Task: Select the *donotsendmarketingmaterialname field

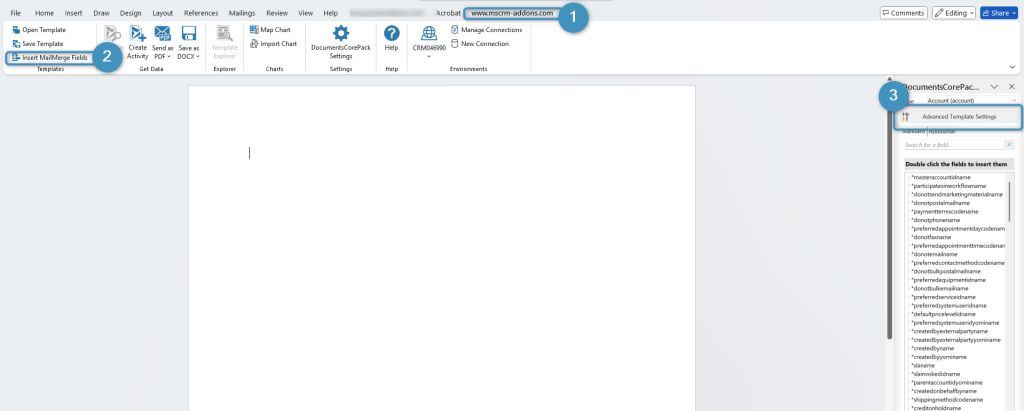Action: pyautogui.click(x=956, y=195)
